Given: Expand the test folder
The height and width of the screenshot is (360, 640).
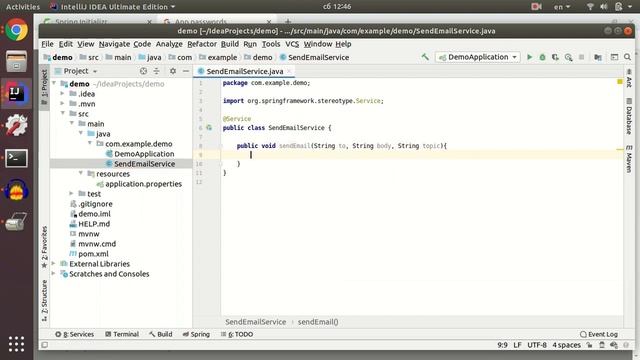Looking at the screenshot, I should coord(72,193).
